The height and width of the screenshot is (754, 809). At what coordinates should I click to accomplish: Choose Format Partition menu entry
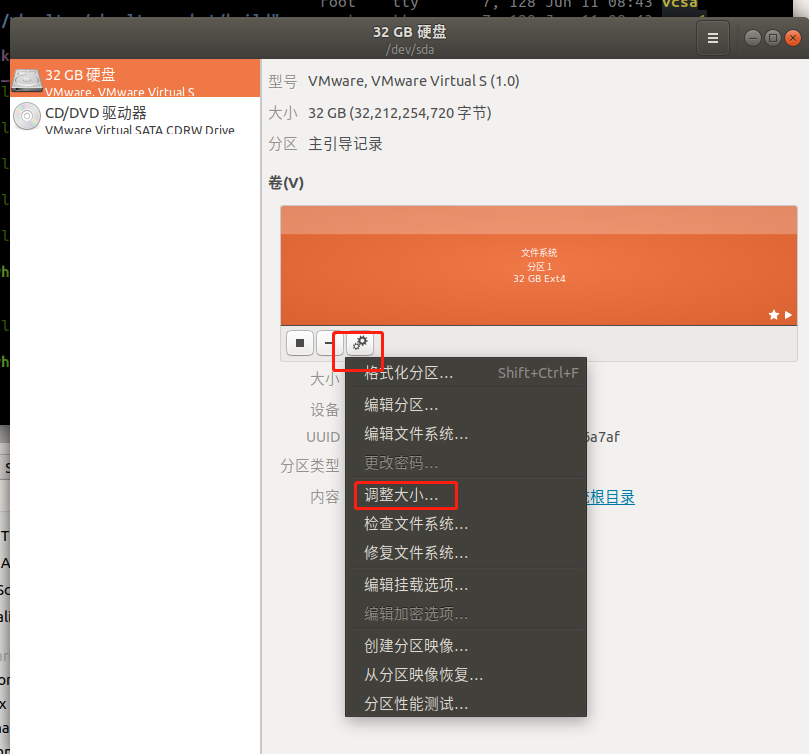465,373
